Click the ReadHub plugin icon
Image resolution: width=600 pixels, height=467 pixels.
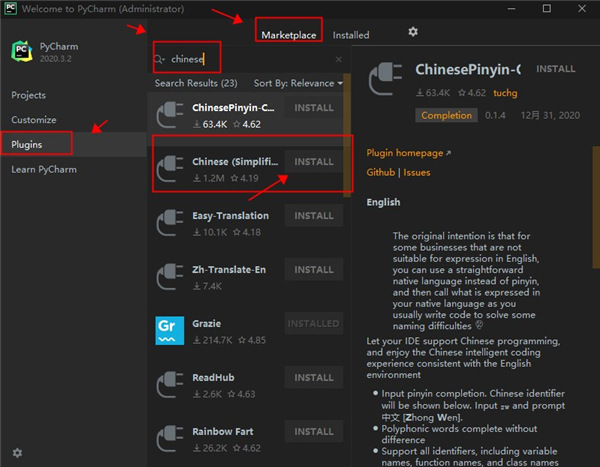click(170, 385)
